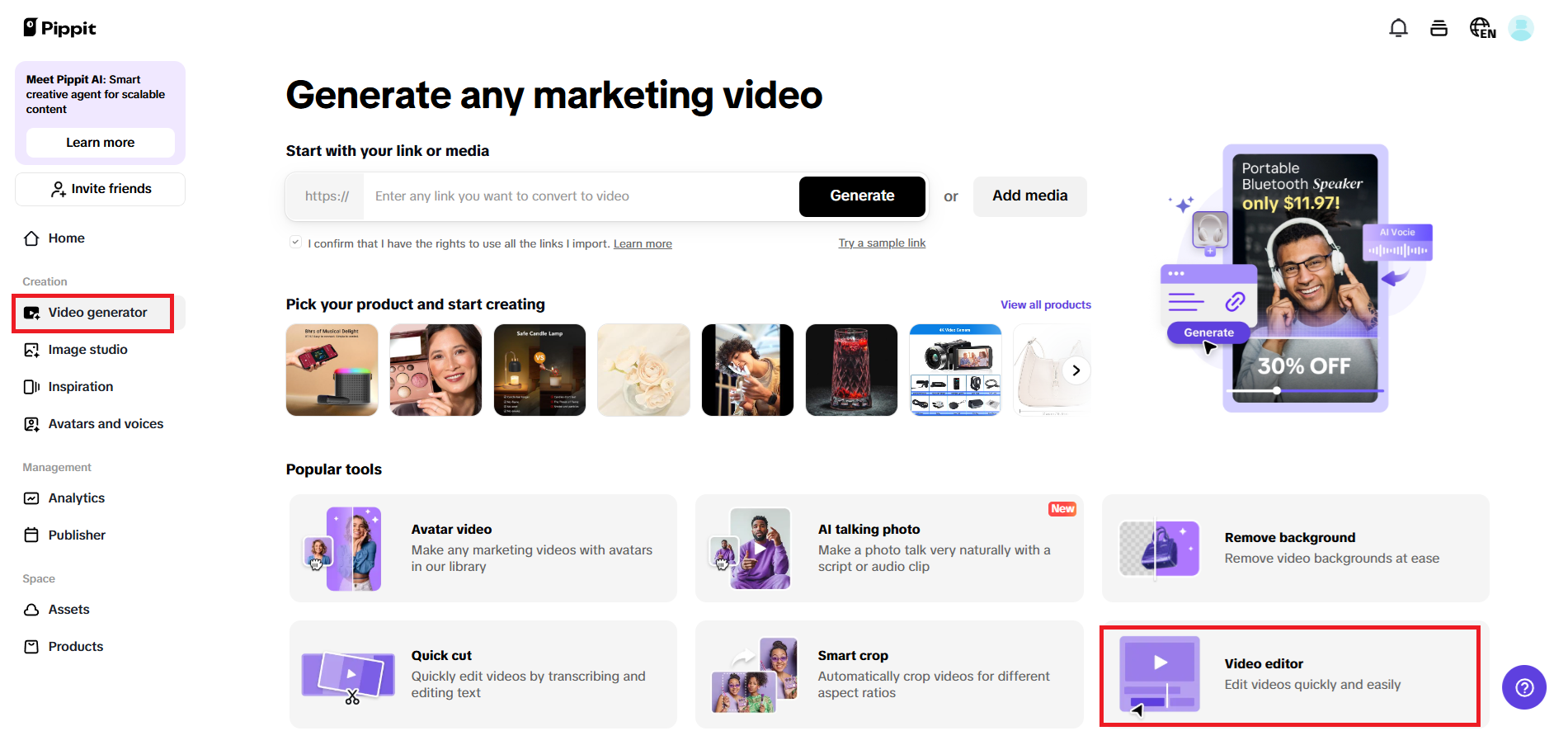1568x731 pixels.
Task: Select the Safe Candle Lamp product thumbnail
Action: click(539, 370)
